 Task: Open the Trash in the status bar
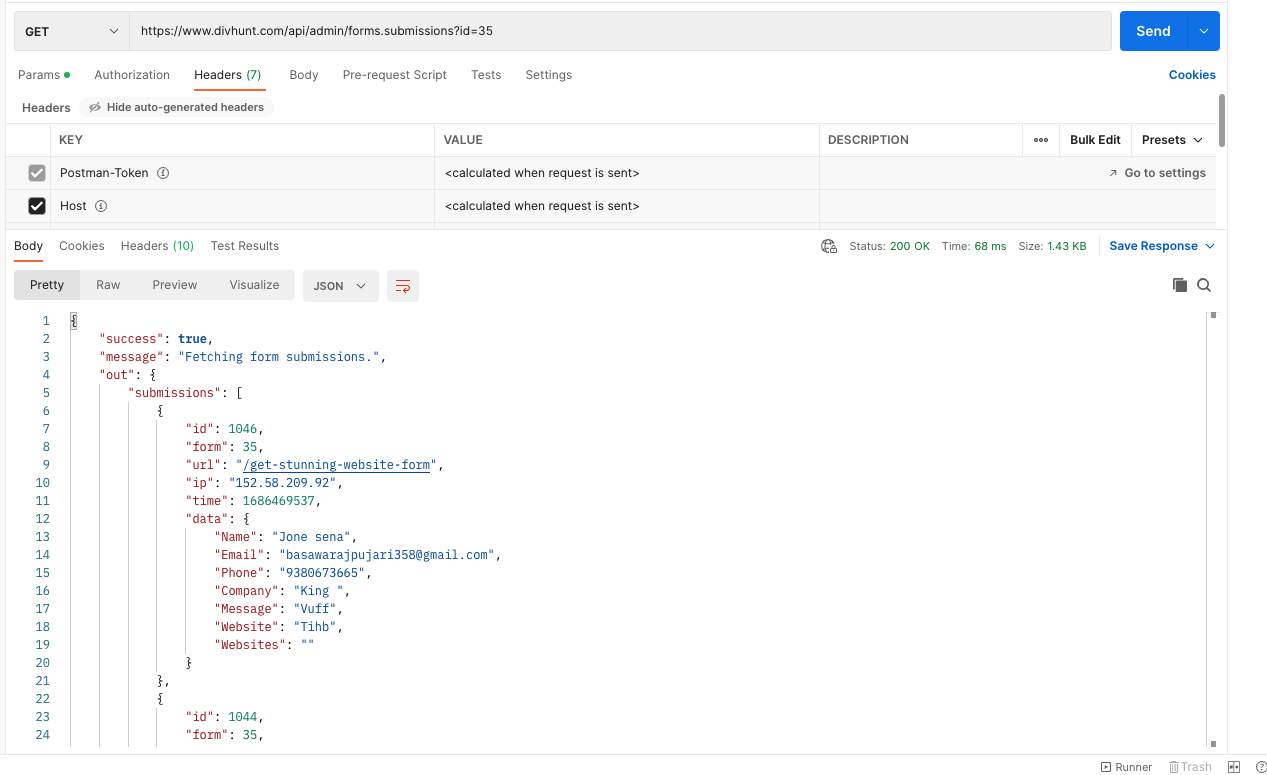coord(1190,767)
